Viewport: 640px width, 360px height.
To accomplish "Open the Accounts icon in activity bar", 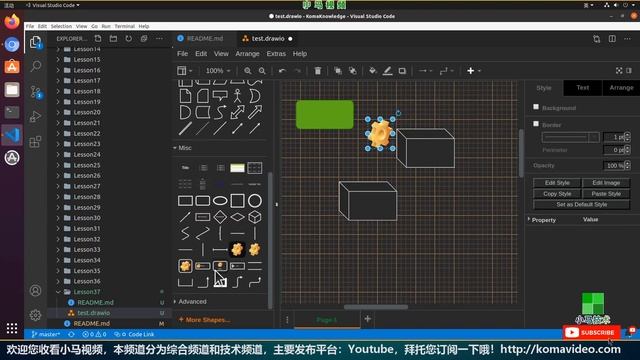I will 36,291.
